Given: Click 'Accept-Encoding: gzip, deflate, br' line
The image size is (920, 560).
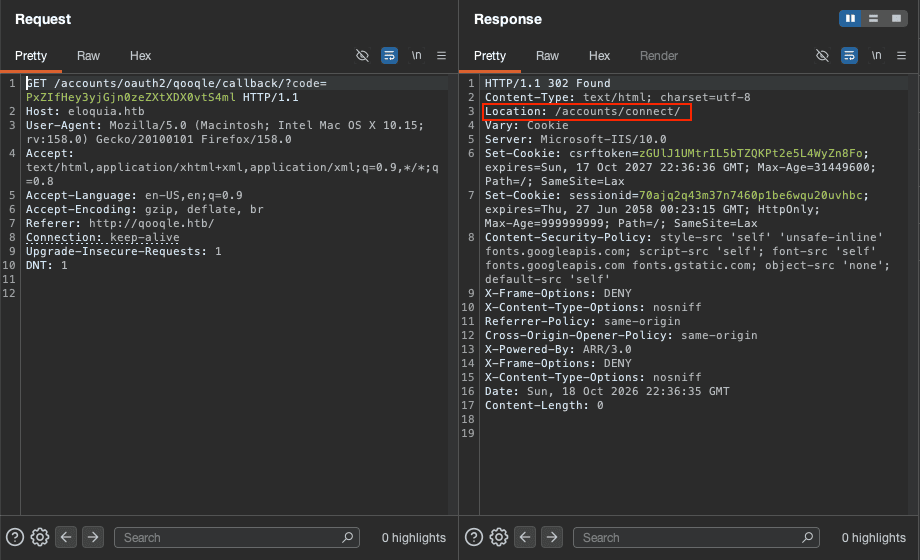Looking at the screenshot, I should click(x=144, y=209).
